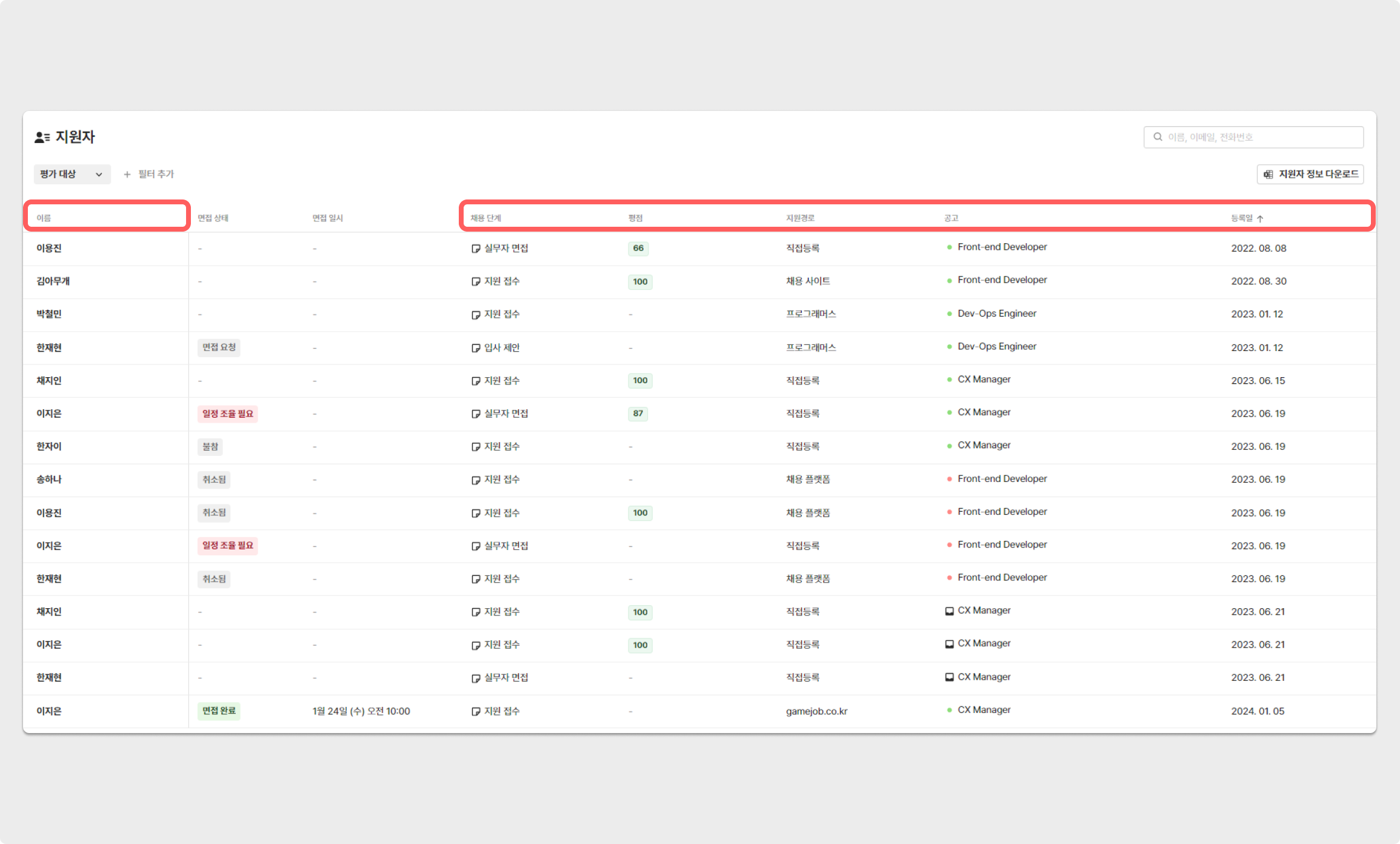The image size is (1400, 844).
Task: Click the 채용 단계 column header
Action: [485, 218]
